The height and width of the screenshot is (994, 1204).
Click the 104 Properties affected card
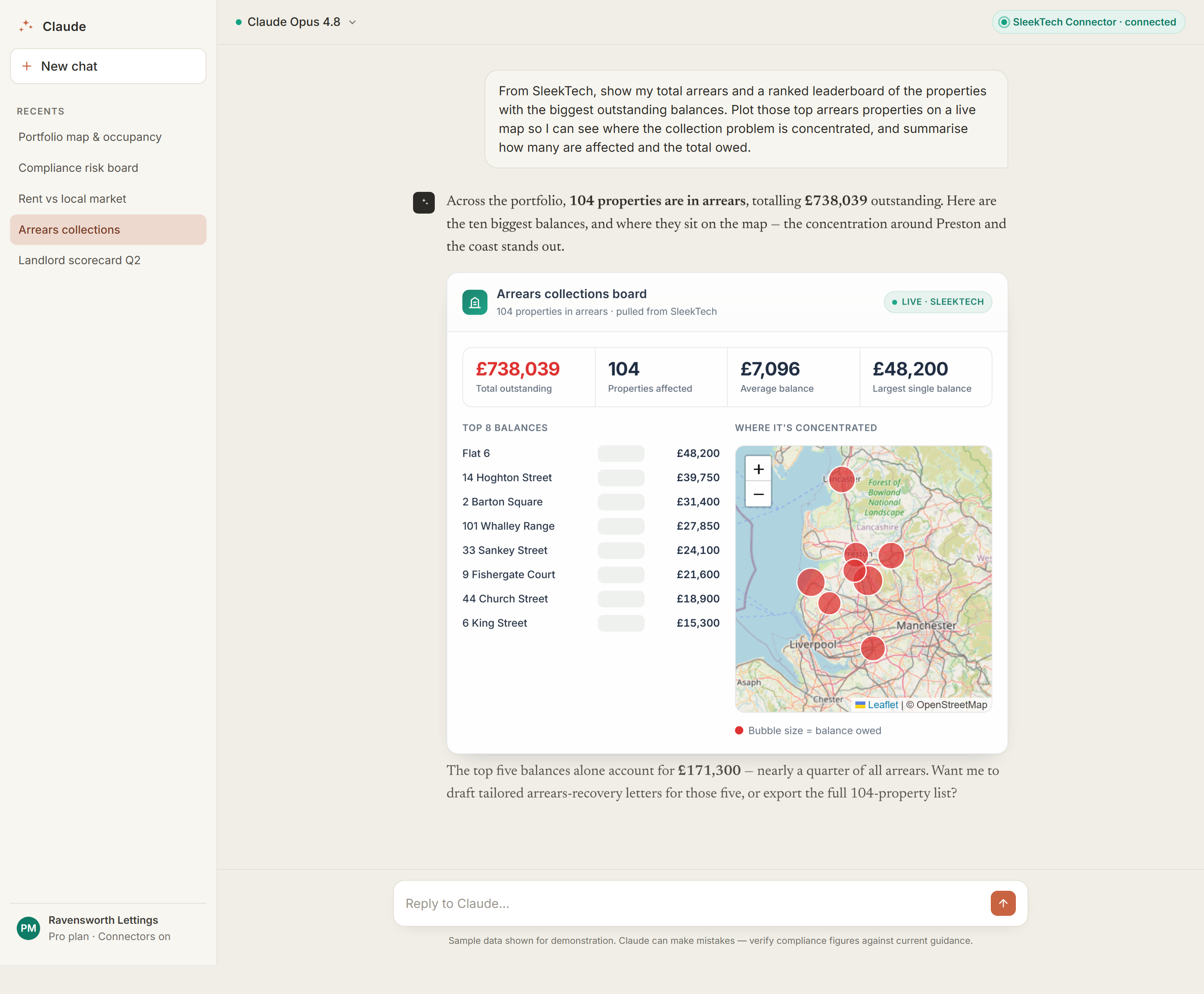[661, 377]
